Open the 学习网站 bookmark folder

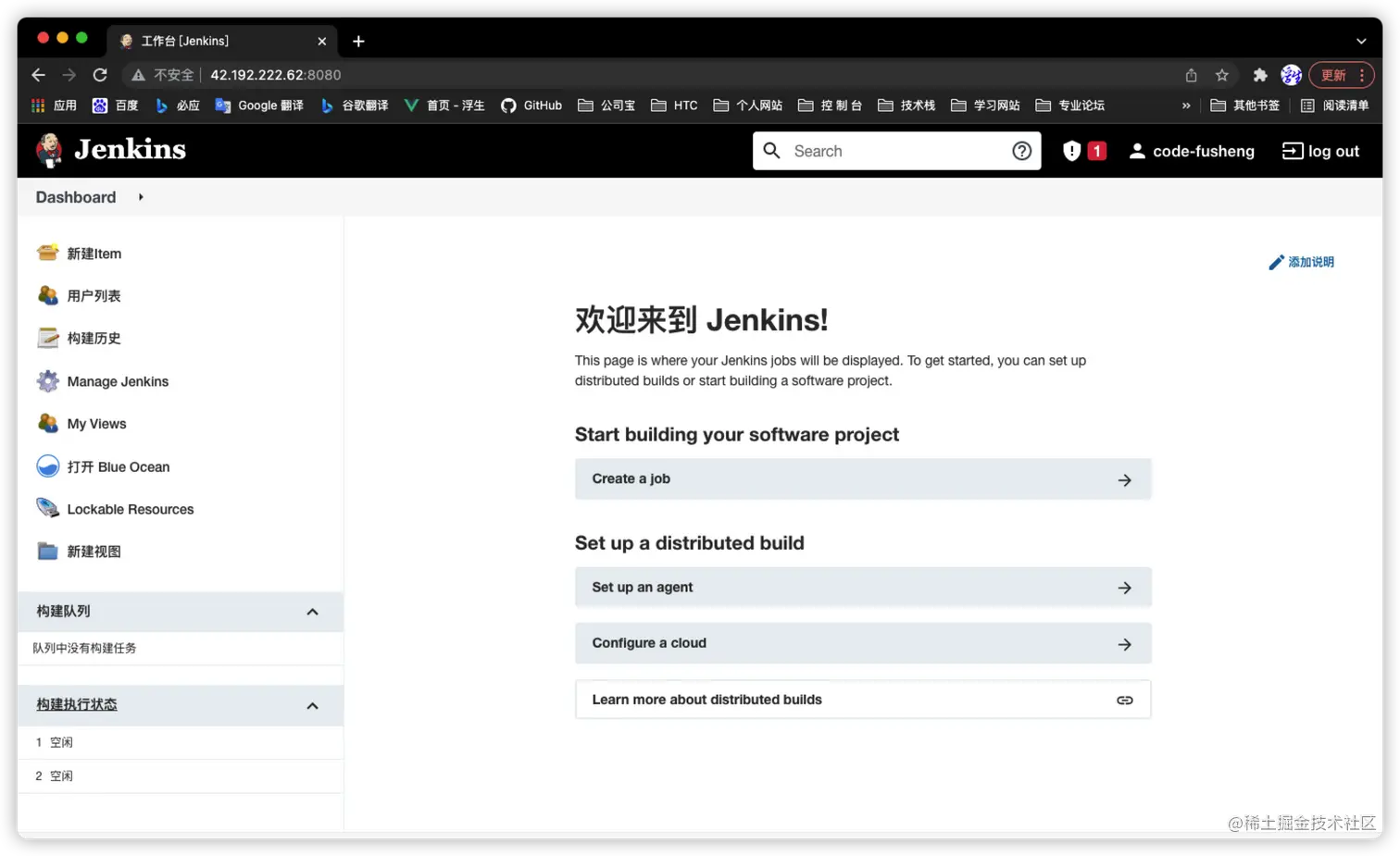point(985,105)
